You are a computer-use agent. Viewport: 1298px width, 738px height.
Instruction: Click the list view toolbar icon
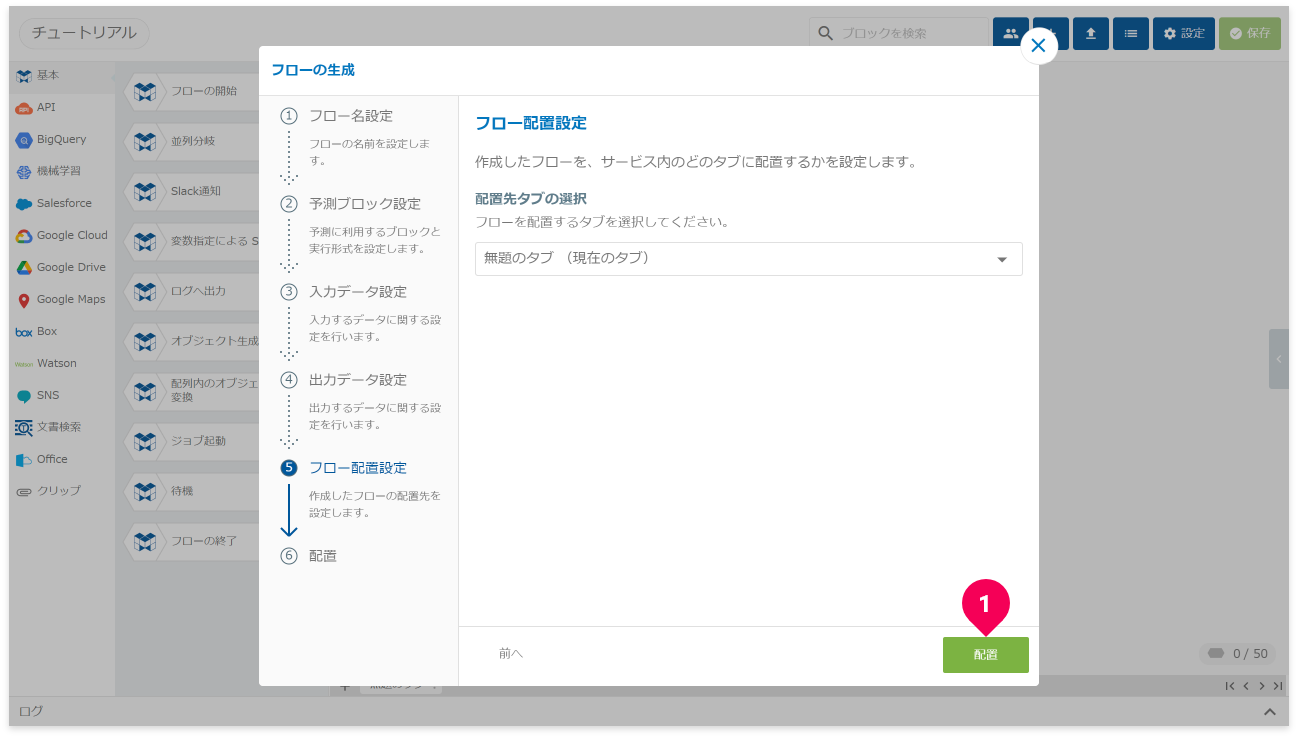(x=1131, y=33)
